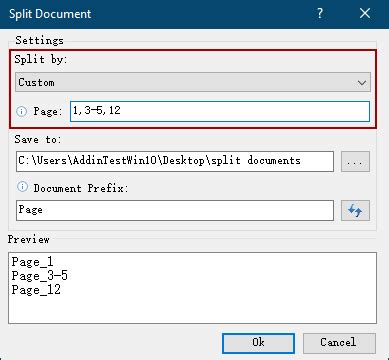Click the Document Prefix label
This screenshot has height=360, width=389.
click(x=81, y=188)
